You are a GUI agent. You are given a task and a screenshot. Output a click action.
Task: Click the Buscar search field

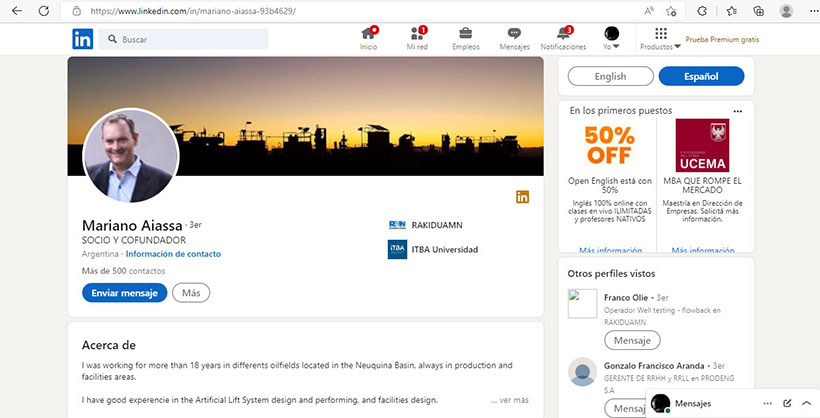click(190, 39)
